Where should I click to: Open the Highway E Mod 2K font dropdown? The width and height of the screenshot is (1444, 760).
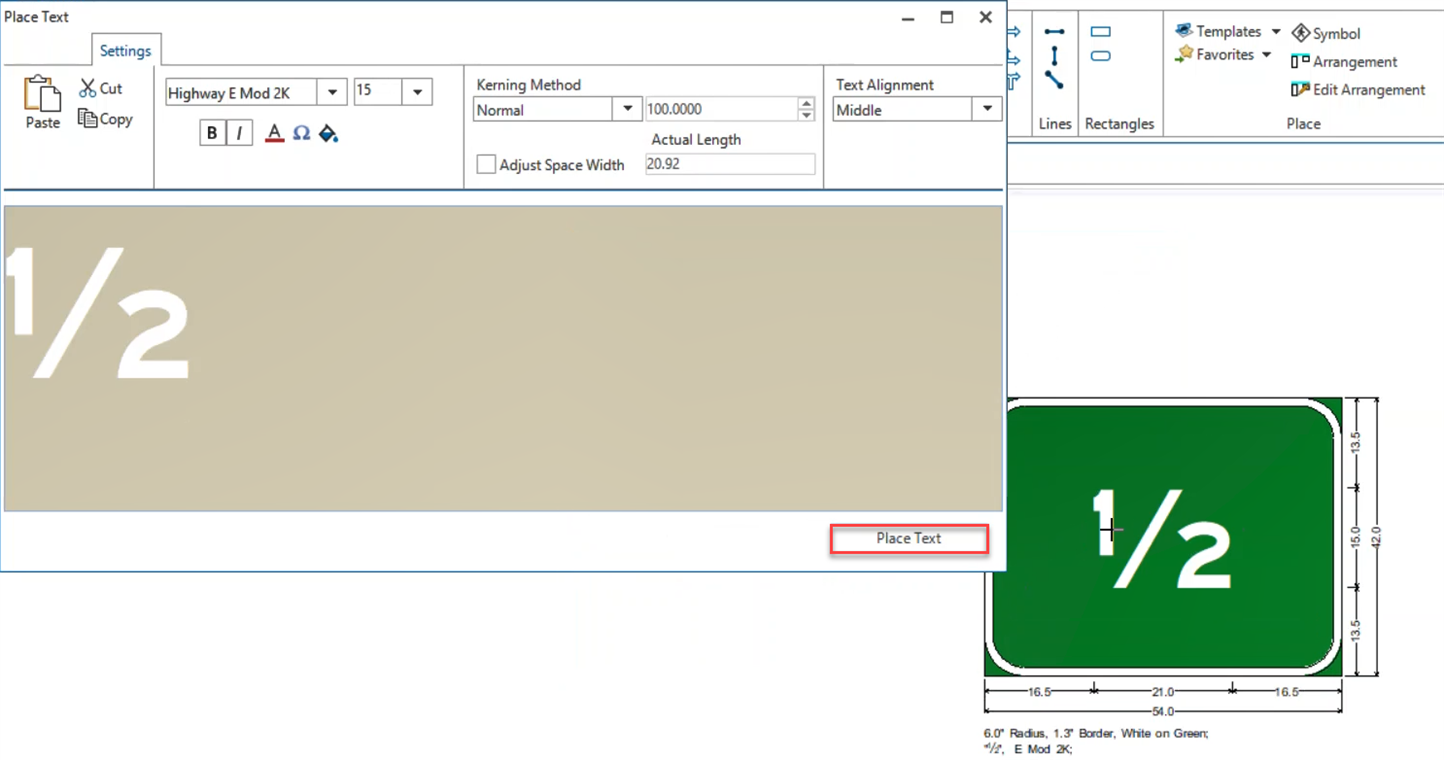coord(332,93)
